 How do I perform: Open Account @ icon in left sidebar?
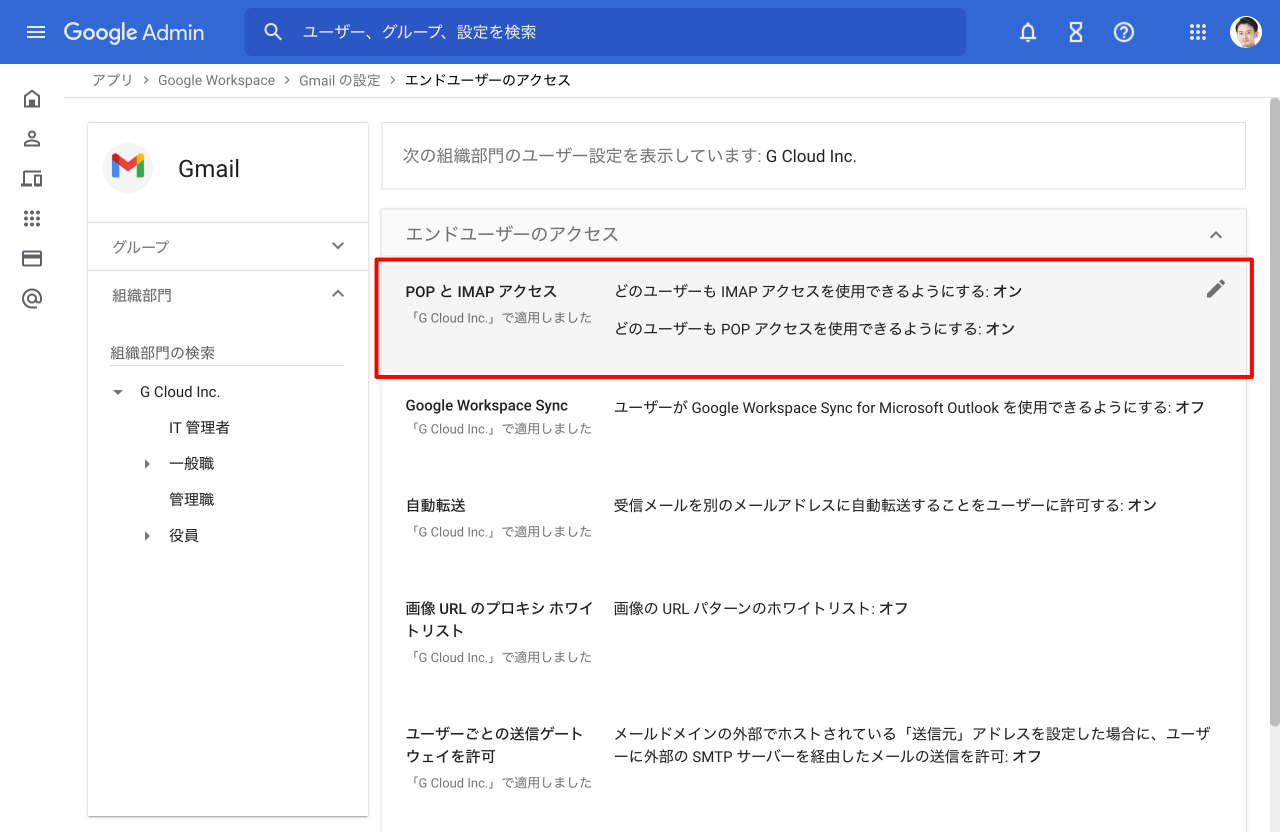32,298
